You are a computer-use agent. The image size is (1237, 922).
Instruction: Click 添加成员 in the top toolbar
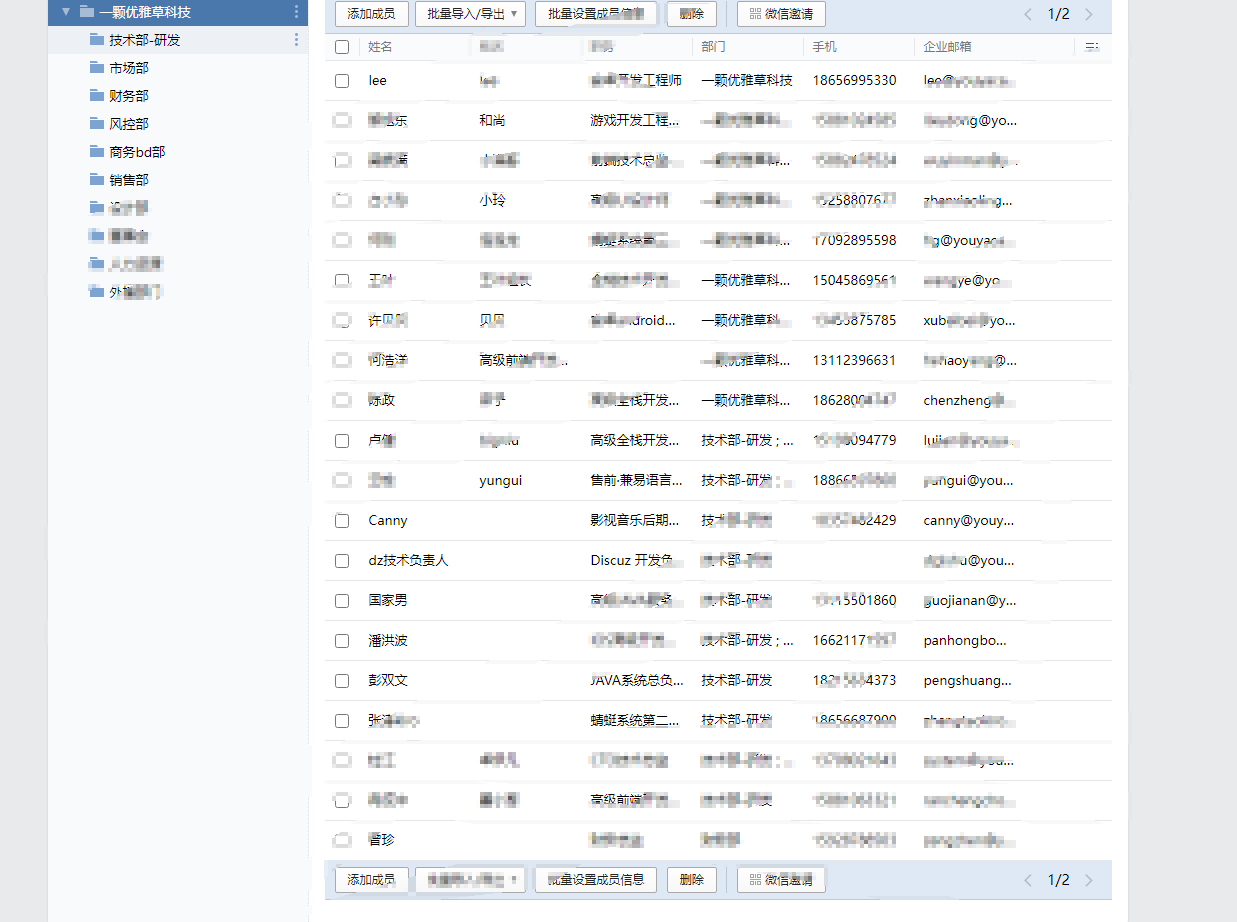click(371, 14)
